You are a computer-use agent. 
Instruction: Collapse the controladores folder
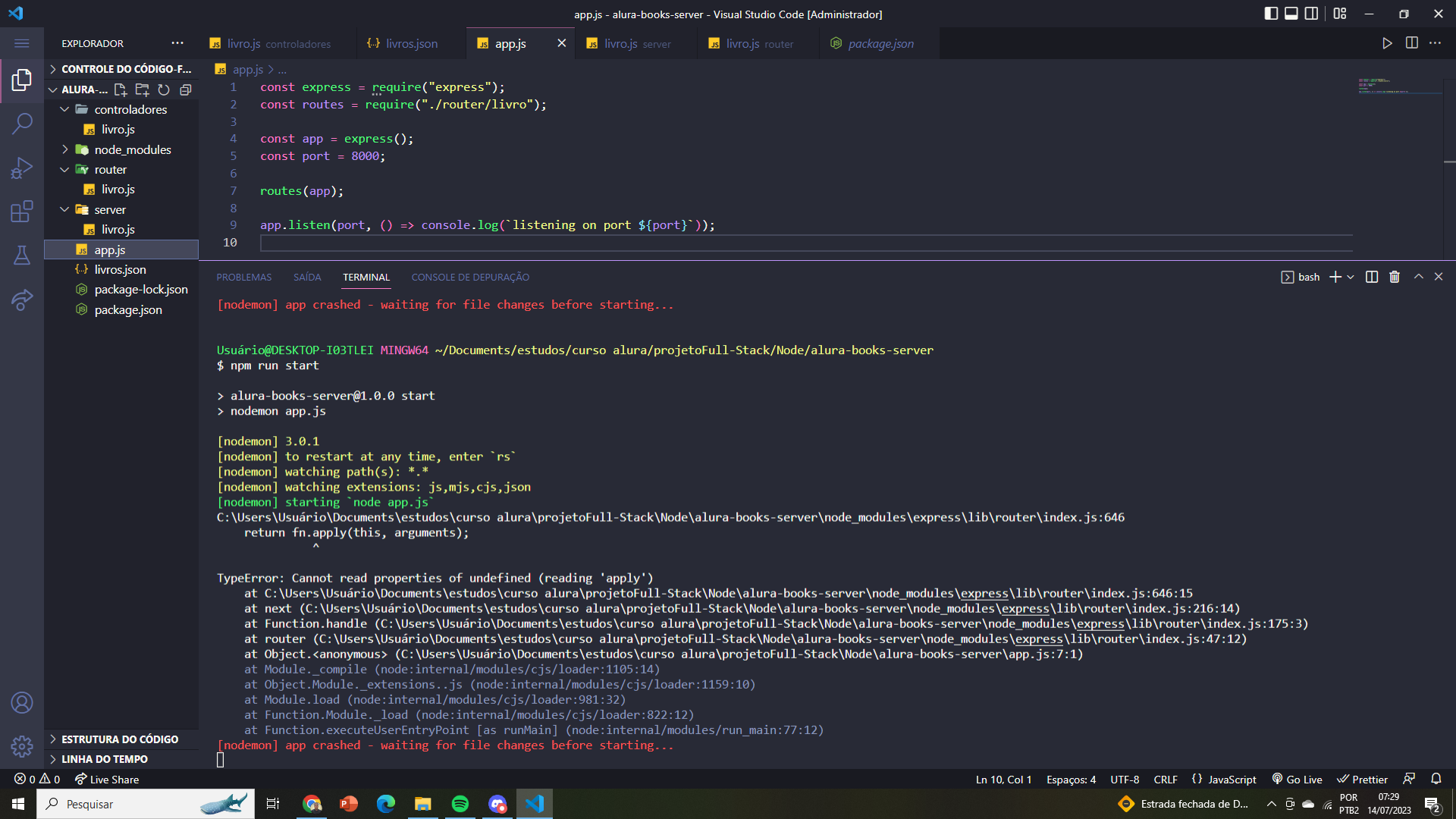(121, 109)
